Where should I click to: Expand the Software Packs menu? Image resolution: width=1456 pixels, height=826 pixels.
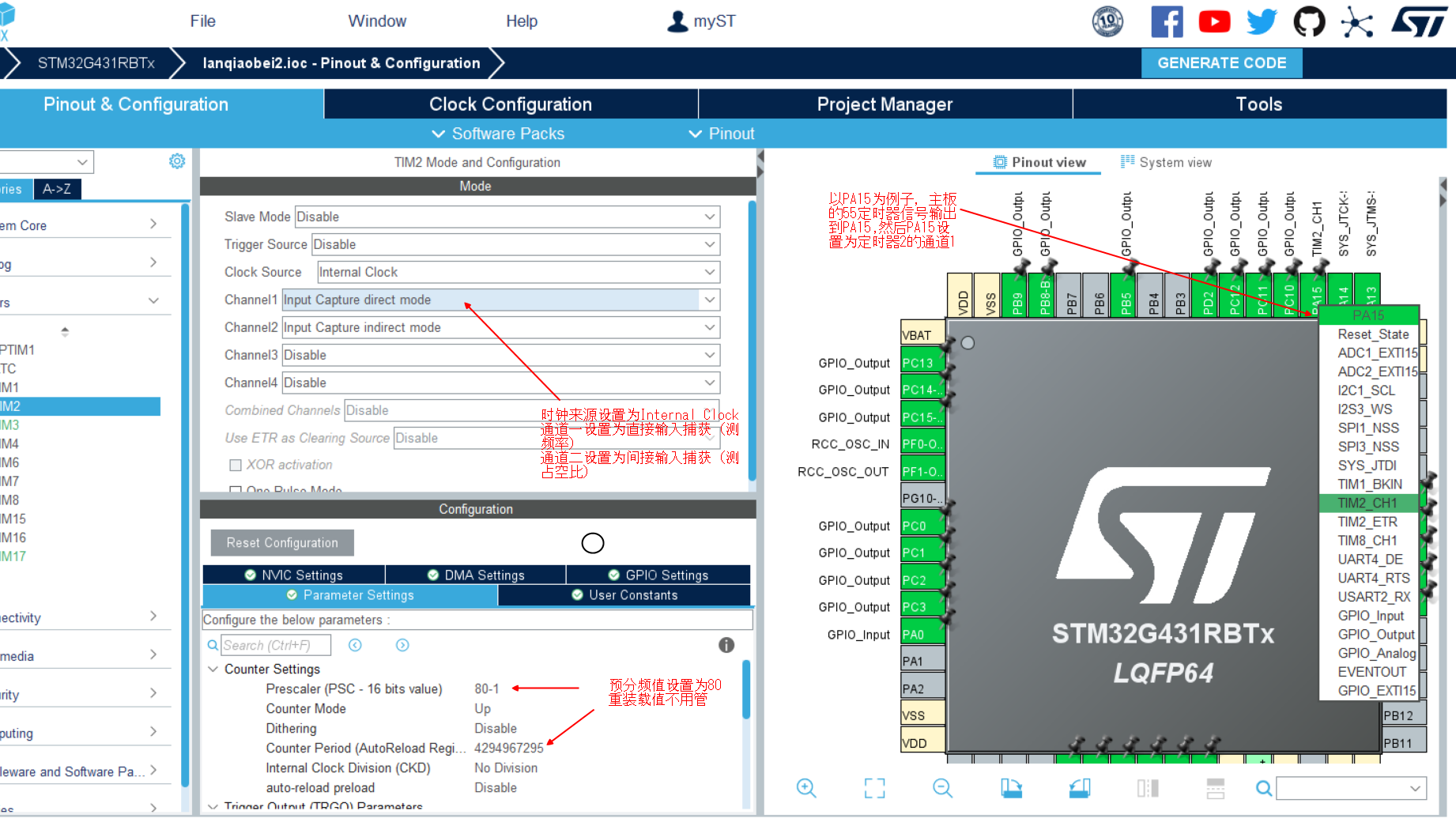tap(498, 134)
